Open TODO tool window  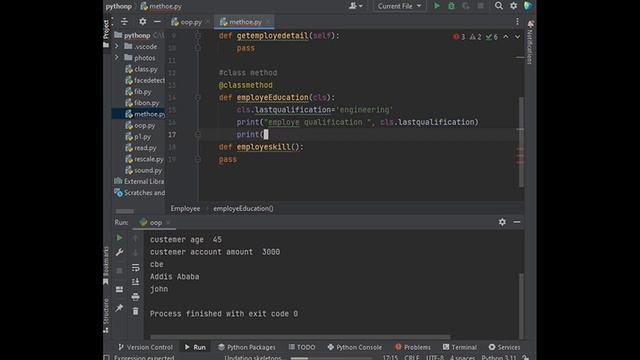(x=302, y=347)
